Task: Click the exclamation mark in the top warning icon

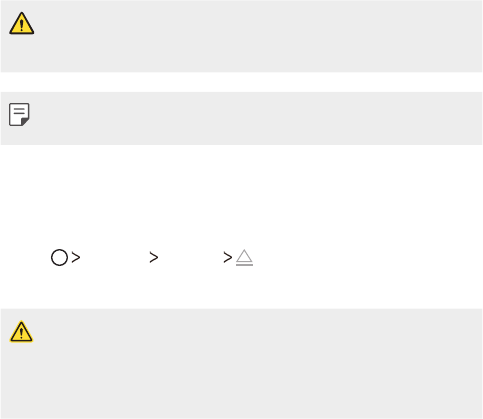Action: (22, 25)
